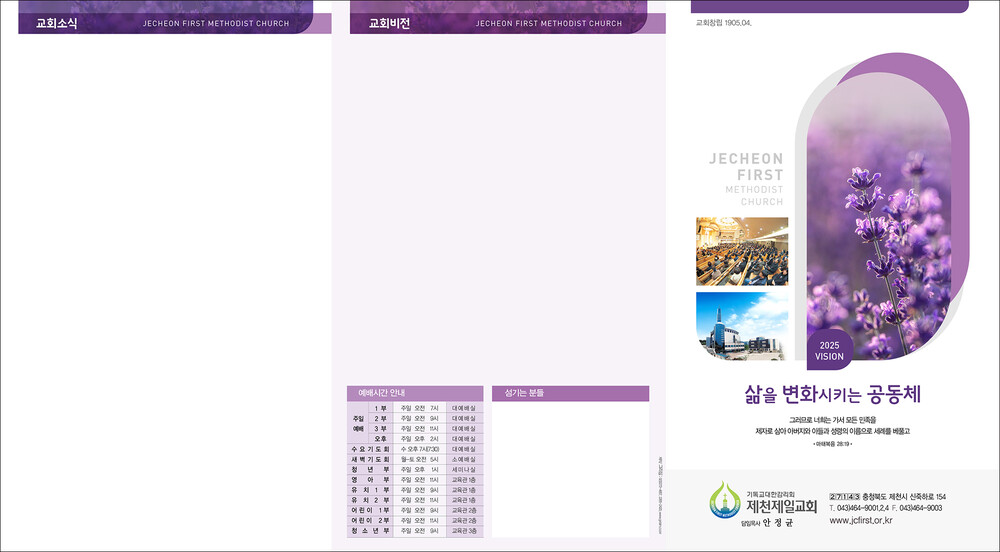Click the 교회비전 section header

click(390, 23)
